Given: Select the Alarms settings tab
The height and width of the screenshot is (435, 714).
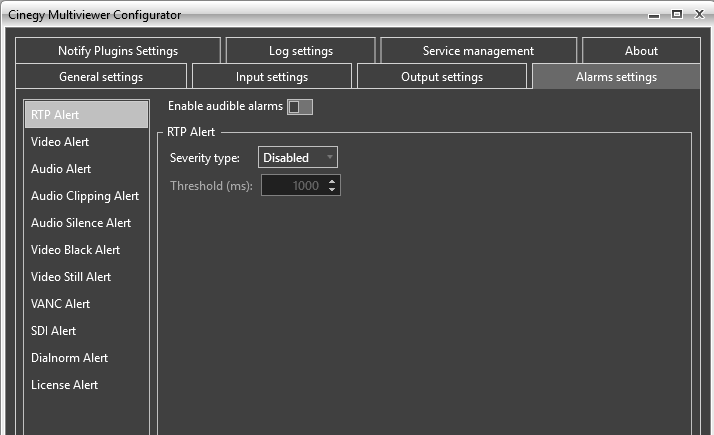Looking at the screenshot, I should 616,77.
